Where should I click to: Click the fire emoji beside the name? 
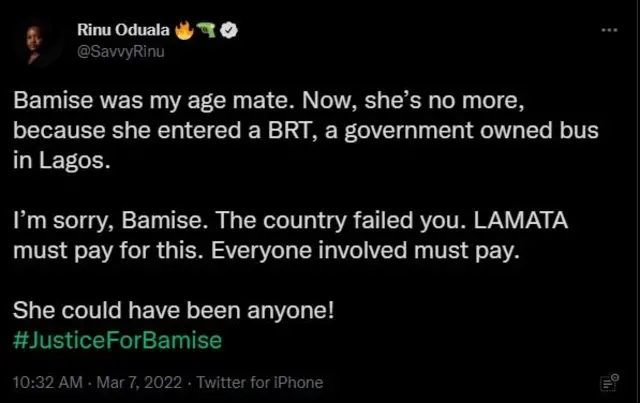(183, 31)
